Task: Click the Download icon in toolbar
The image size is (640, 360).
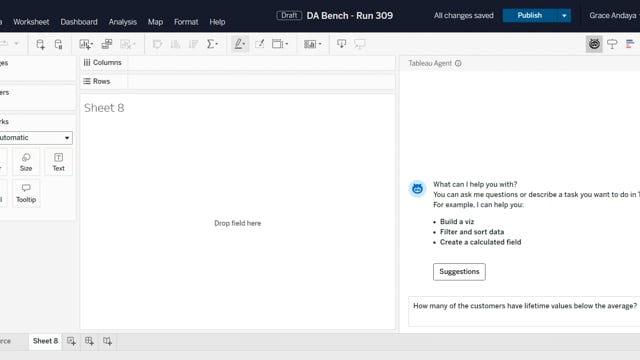Action: (x=342, y=44)
